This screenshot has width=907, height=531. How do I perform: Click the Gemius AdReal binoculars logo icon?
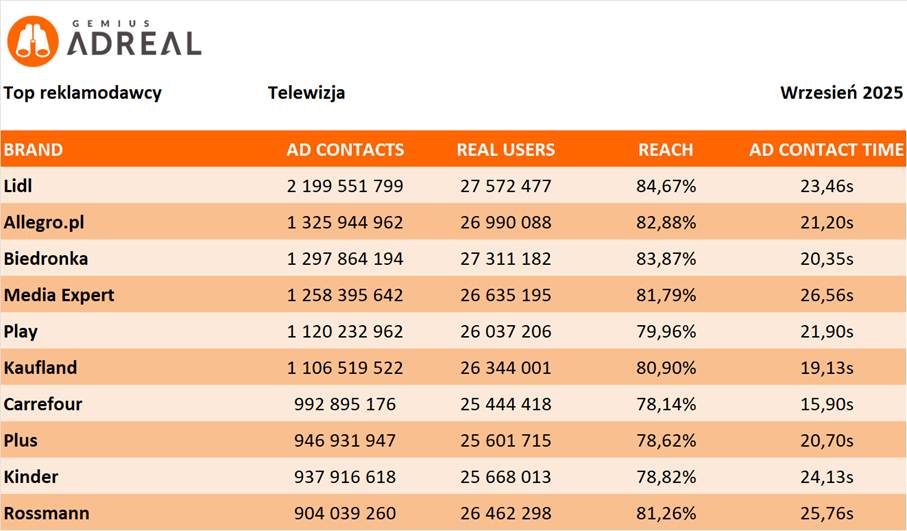tap(33, 39)
